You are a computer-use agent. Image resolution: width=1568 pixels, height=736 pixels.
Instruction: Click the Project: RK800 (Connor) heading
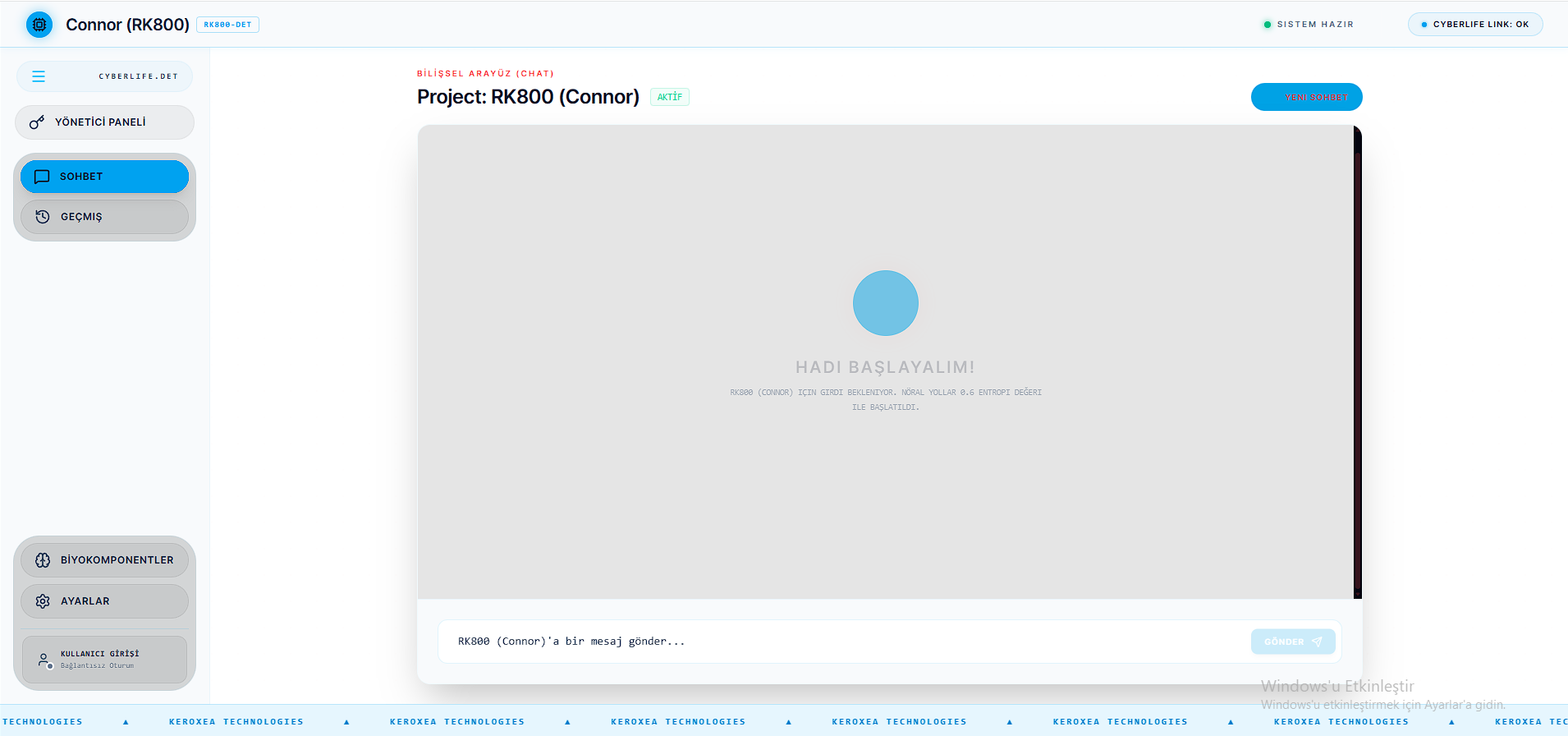click(528, 97)
